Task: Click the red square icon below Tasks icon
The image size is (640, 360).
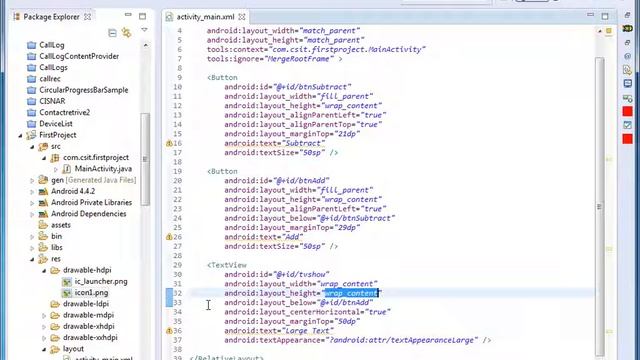Action: (627, 139)
